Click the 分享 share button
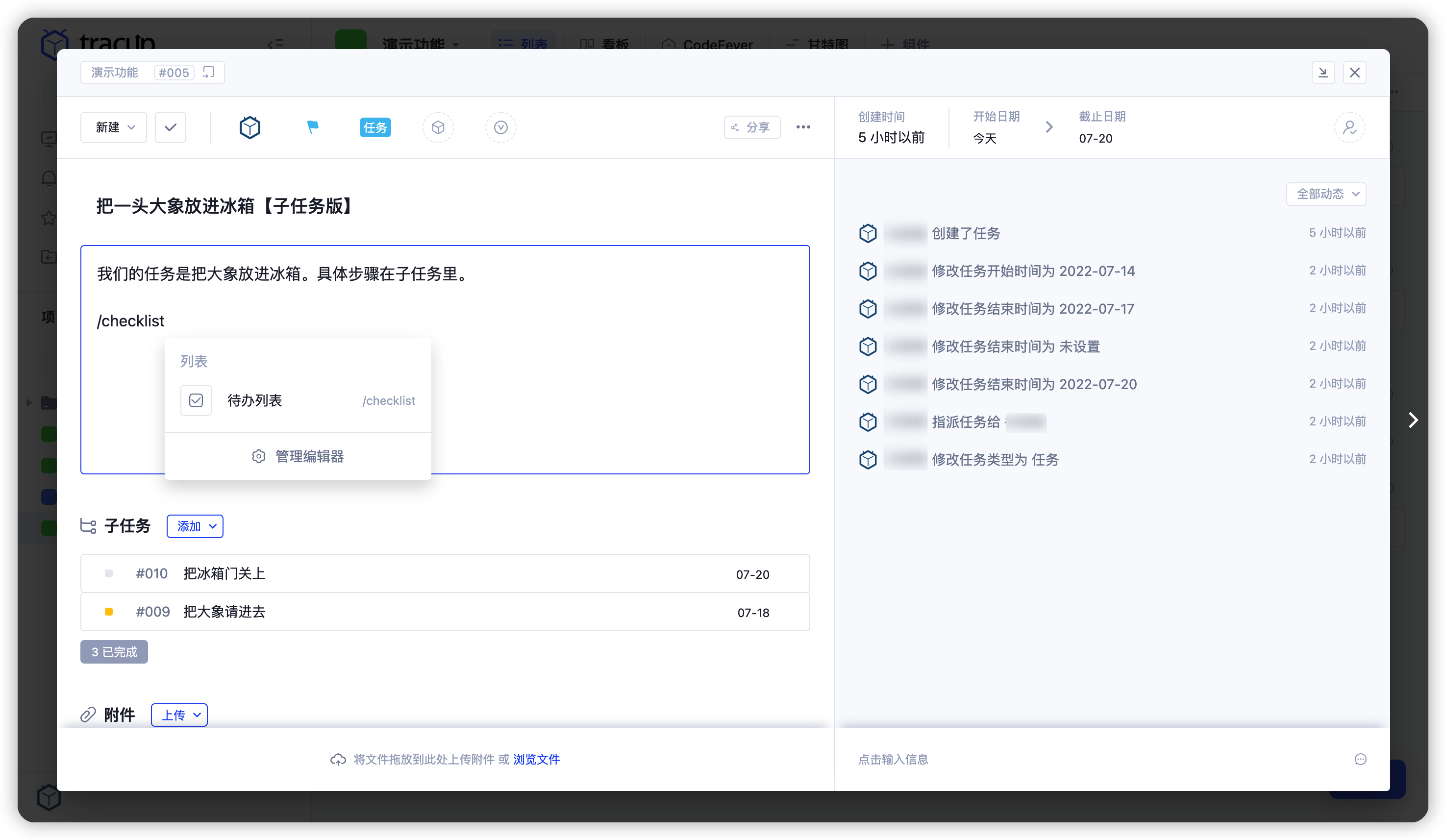Viewport: 1446px width, 840px height. pos(752,127)
